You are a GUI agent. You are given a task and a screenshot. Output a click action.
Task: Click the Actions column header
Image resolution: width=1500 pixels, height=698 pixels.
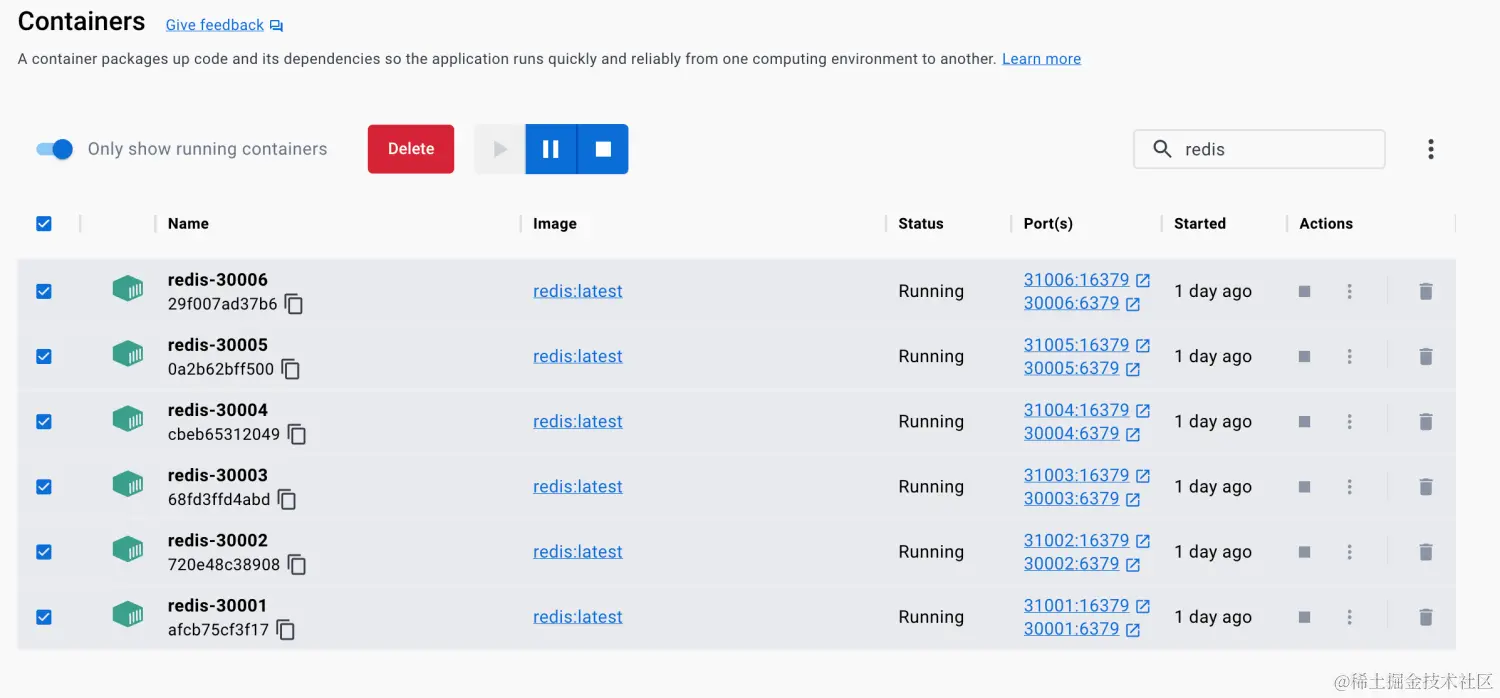tap(1326, 224)
